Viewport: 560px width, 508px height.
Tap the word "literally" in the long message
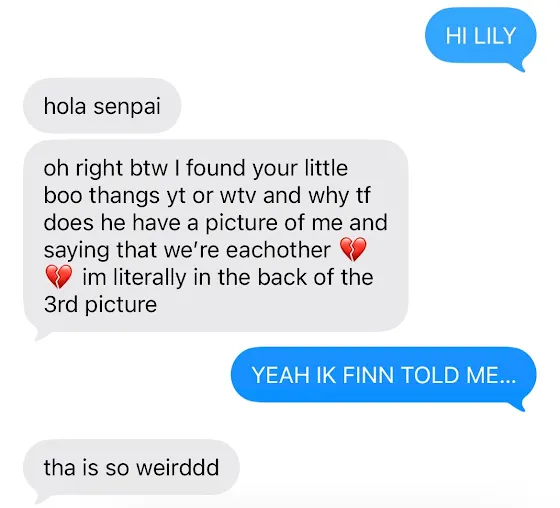pyautogui.click(x=150, y=277)
